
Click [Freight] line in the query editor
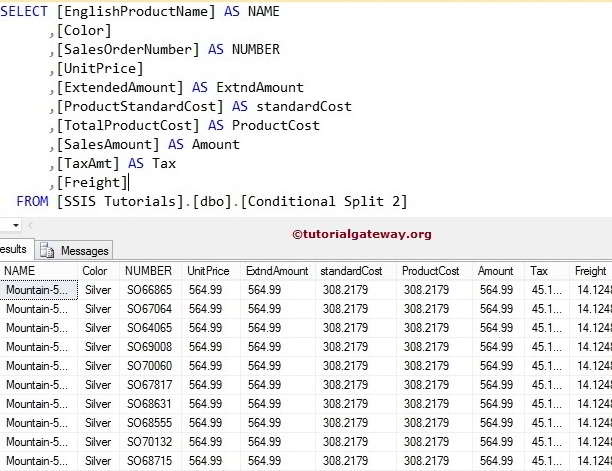(x=92, y=183)
